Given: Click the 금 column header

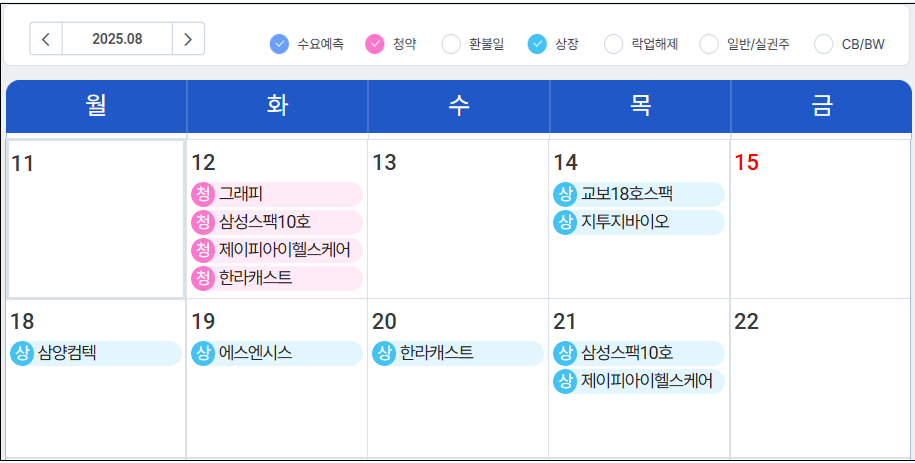Looking at the screenshot, I should [821, 106].
